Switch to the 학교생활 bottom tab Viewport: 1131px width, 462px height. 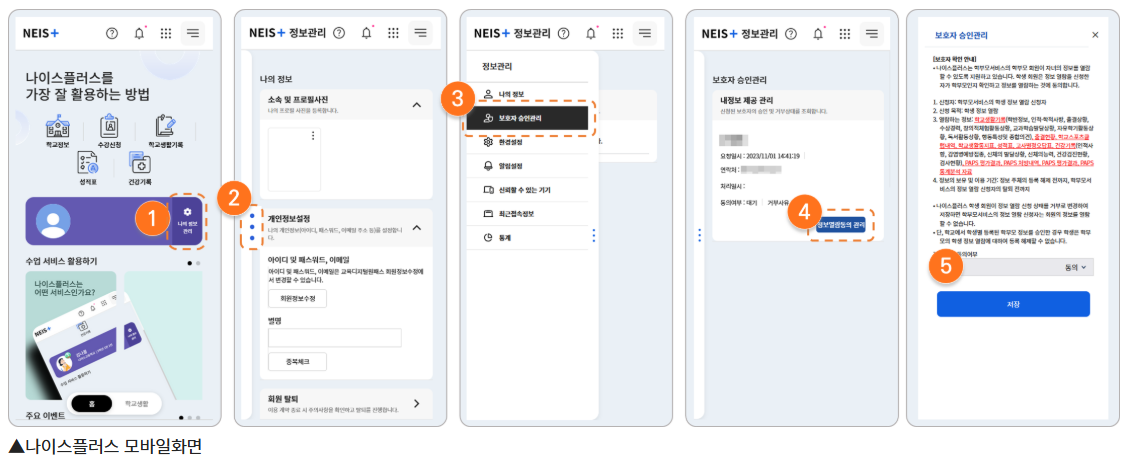(136, 404)
